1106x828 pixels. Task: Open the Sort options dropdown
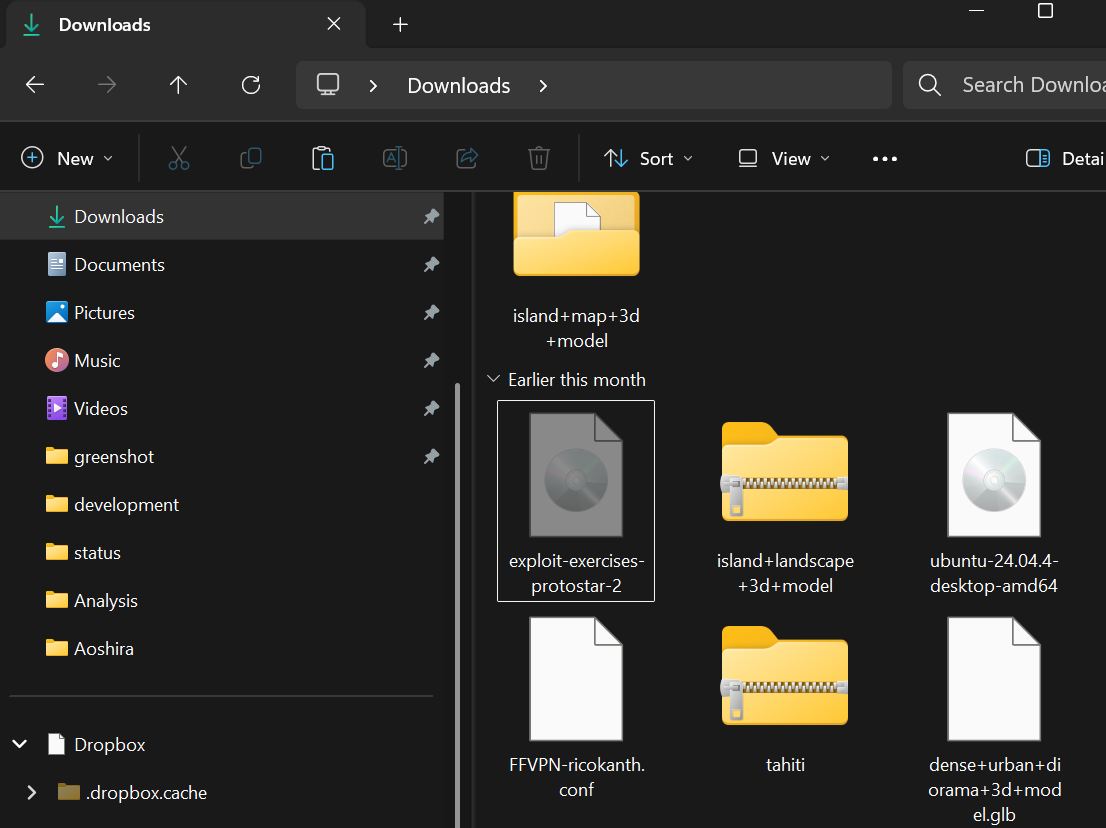tap(648, 158)
